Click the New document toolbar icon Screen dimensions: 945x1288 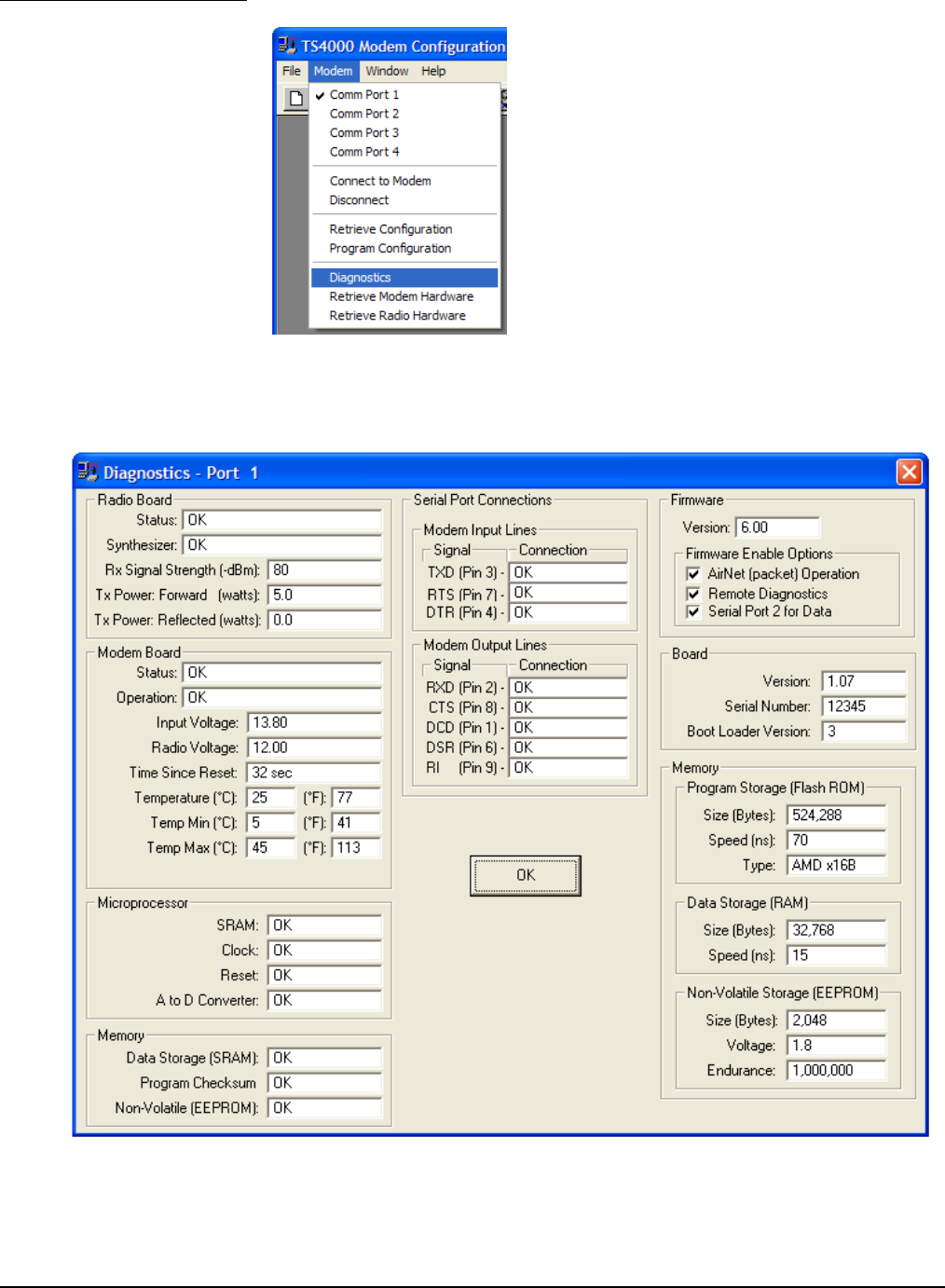[x=295, y=98]
